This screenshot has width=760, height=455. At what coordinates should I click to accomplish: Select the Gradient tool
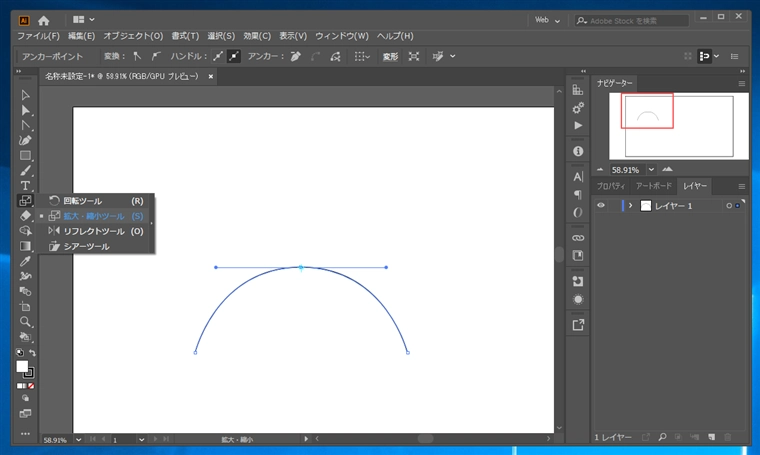click(25, 246)
